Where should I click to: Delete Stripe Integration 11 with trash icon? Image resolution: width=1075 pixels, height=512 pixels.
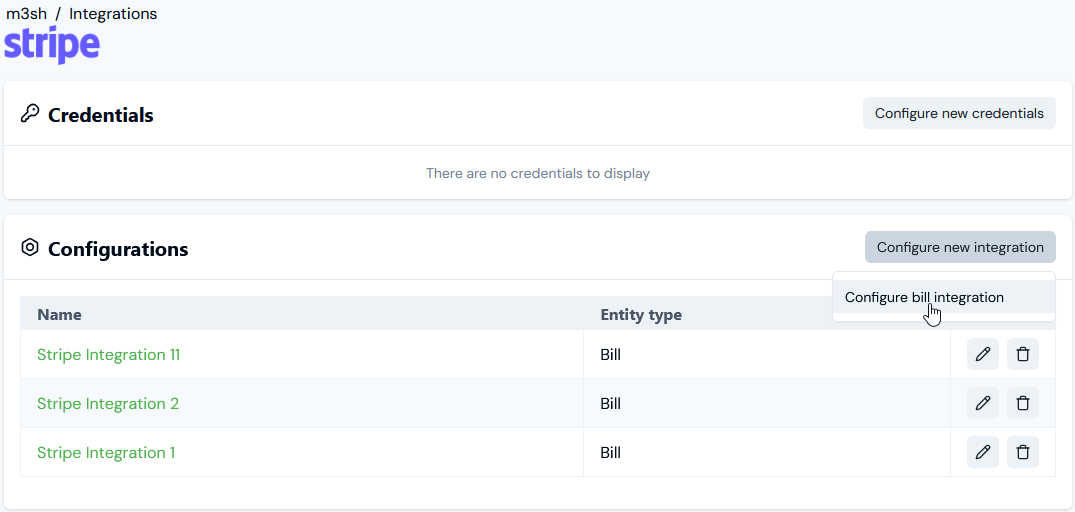[1022, 354]
